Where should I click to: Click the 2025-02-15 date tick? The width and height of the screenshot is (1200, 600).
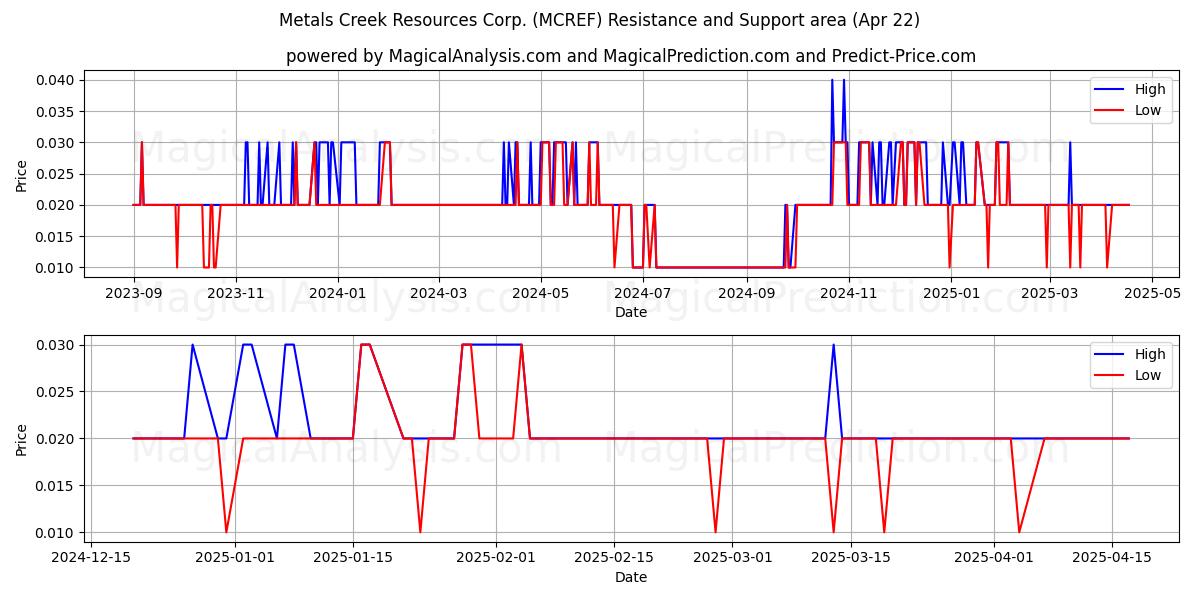point(613,557)
